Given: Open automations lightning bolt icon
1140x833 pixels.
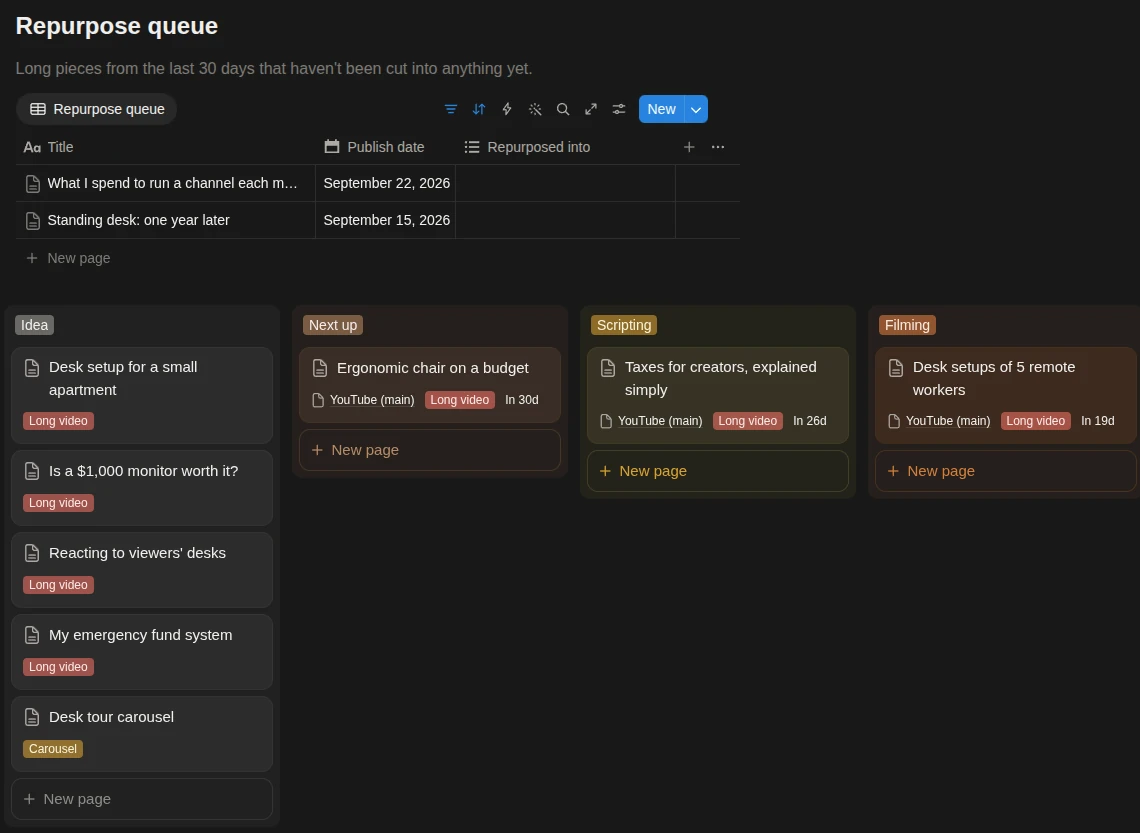Looking at the screenshot, I should pyautogui.click(x=507, y=109).
